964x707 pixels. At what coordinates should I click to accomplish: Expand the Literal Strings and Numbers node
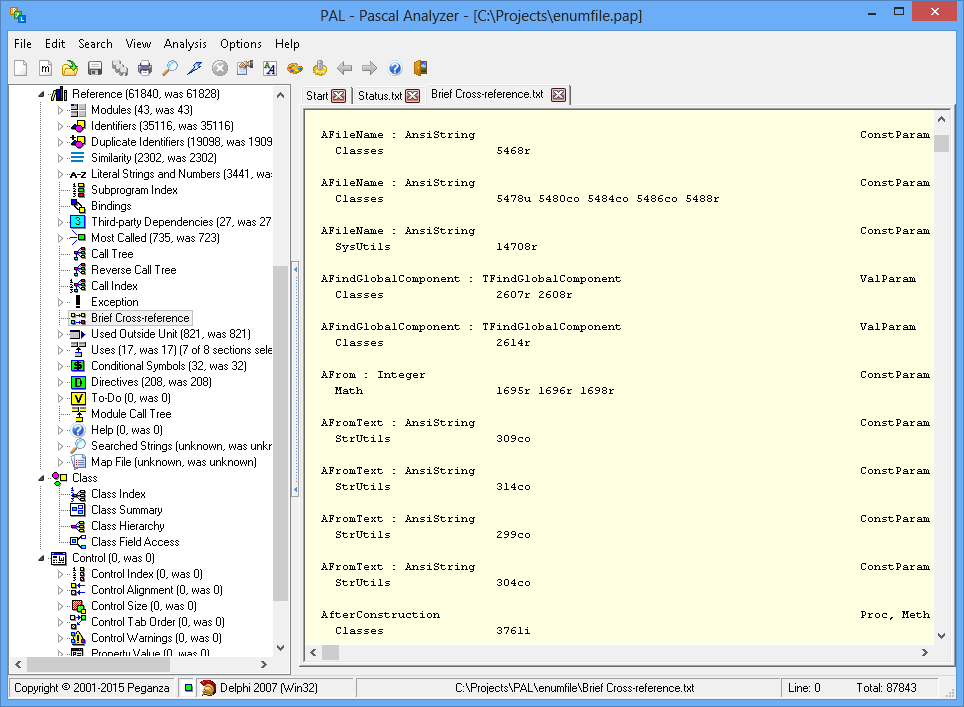(x=60, y=174)
